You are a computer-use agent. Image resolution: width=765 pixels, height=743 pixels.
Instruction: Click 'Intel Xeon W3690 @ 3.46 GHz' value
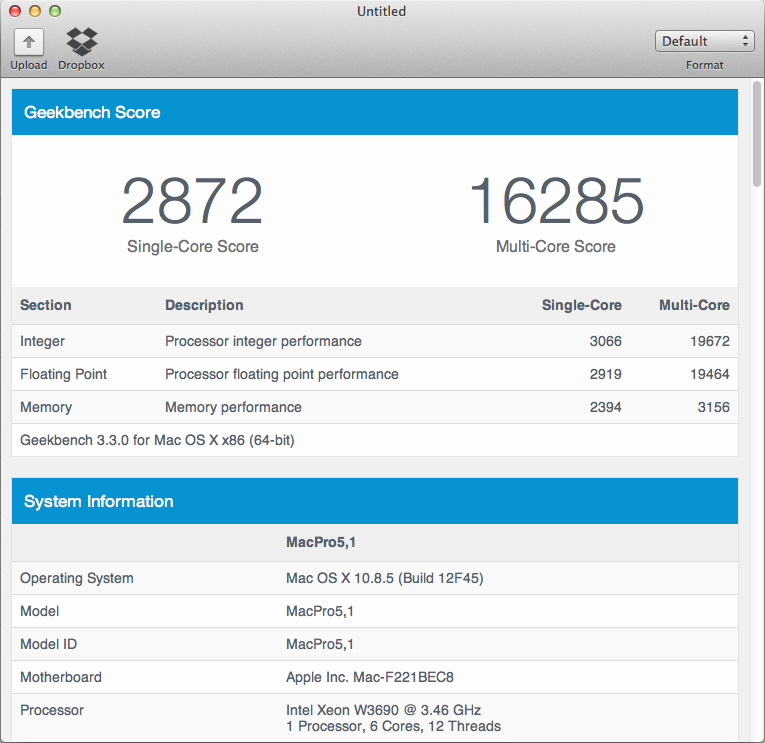383,710
